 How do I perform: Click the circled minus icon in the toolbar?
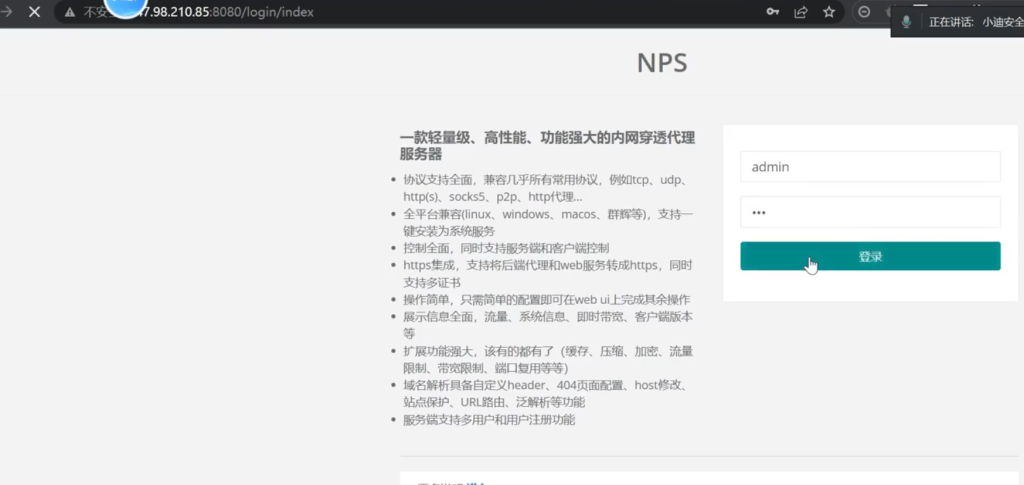point(864,12)
